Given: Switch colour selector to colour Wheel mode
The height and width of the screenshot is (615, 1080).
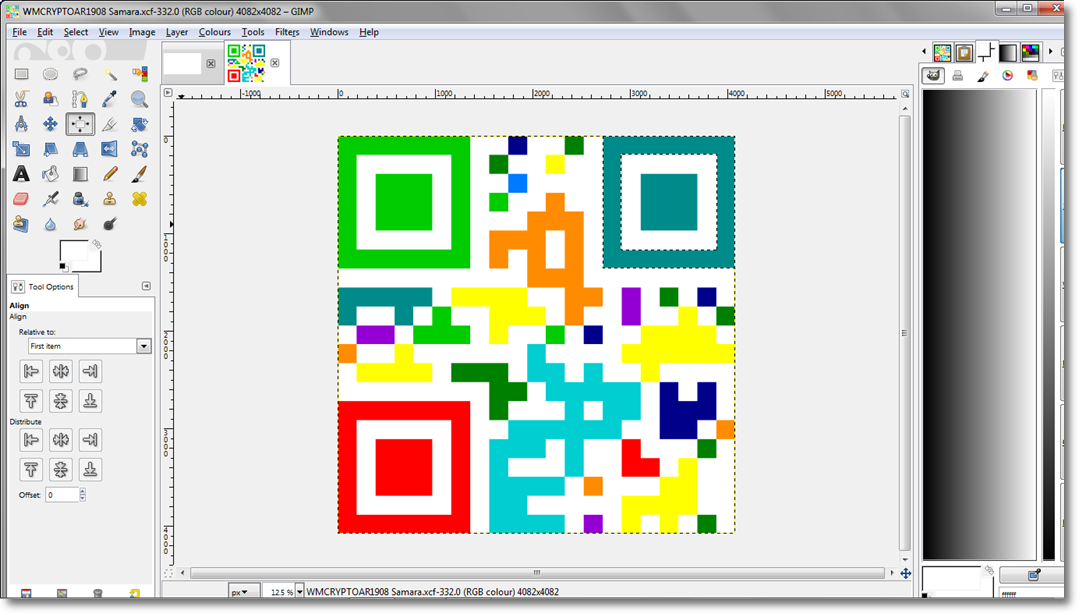Looking at the screenshot, I should [x=1008, y=76].
